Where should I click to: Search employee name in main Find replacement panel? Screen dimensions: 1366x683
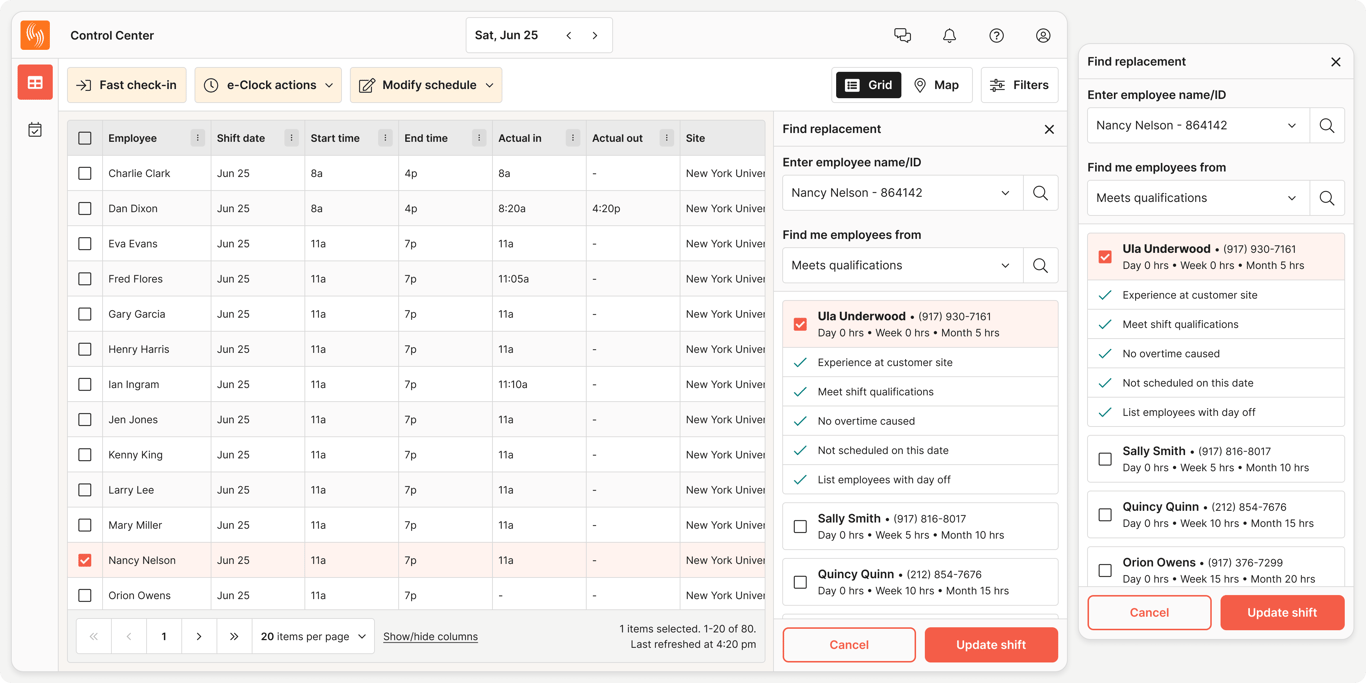(x=1041, y=193)
